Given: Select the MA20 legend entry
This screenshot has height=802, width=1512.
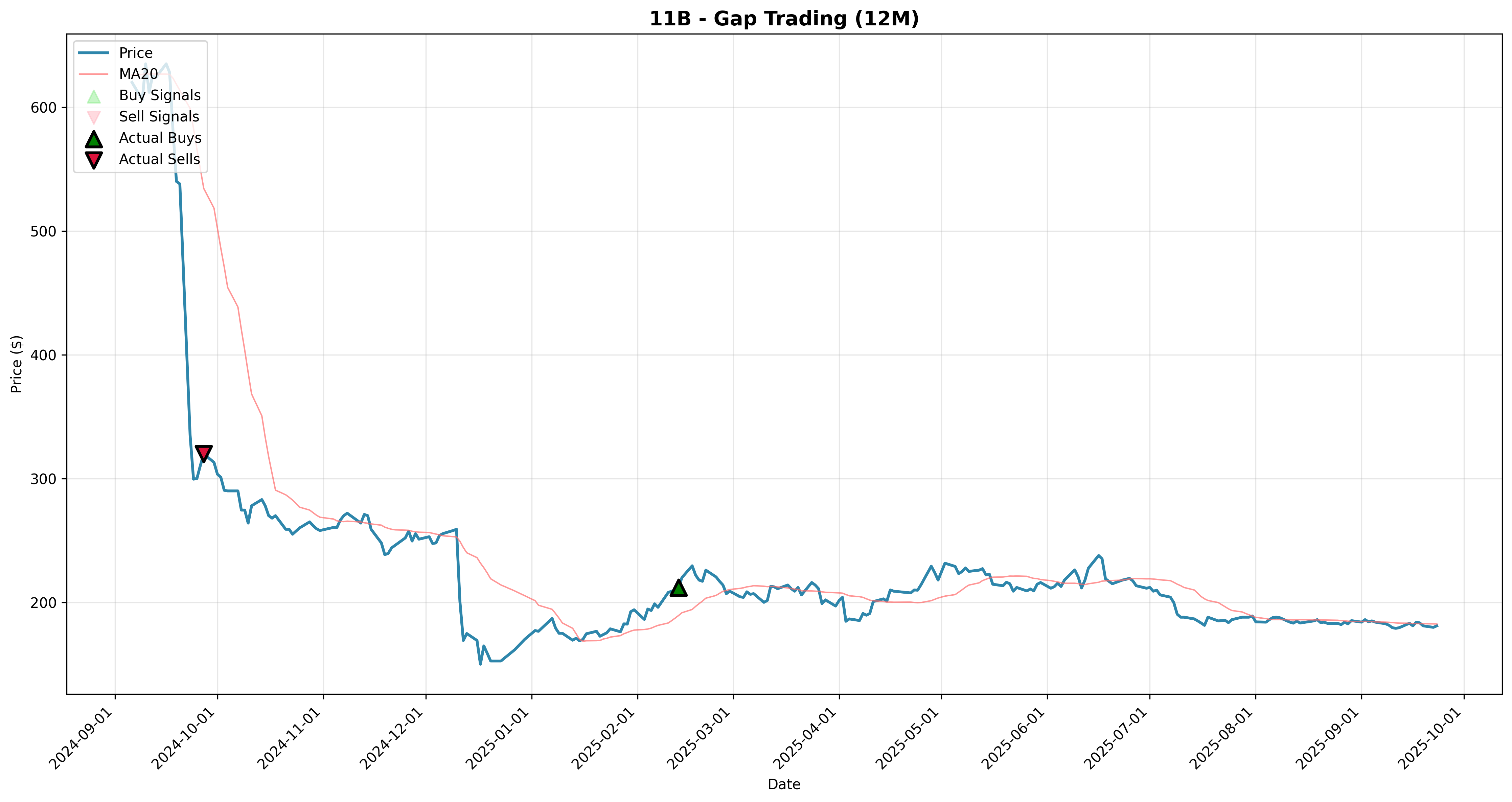Looking at the screenshot, I should coord(118,74).
